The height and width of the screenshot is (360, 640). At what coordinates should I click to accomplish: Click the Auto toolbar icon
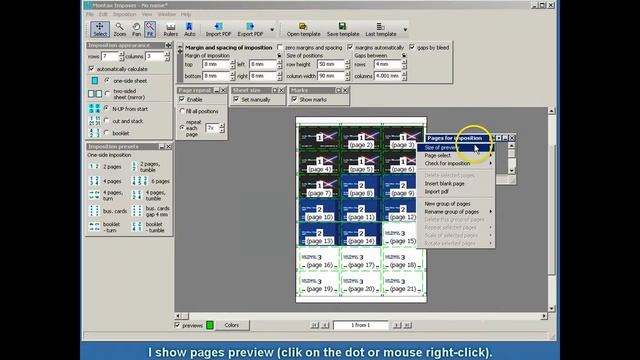(189, 29)
